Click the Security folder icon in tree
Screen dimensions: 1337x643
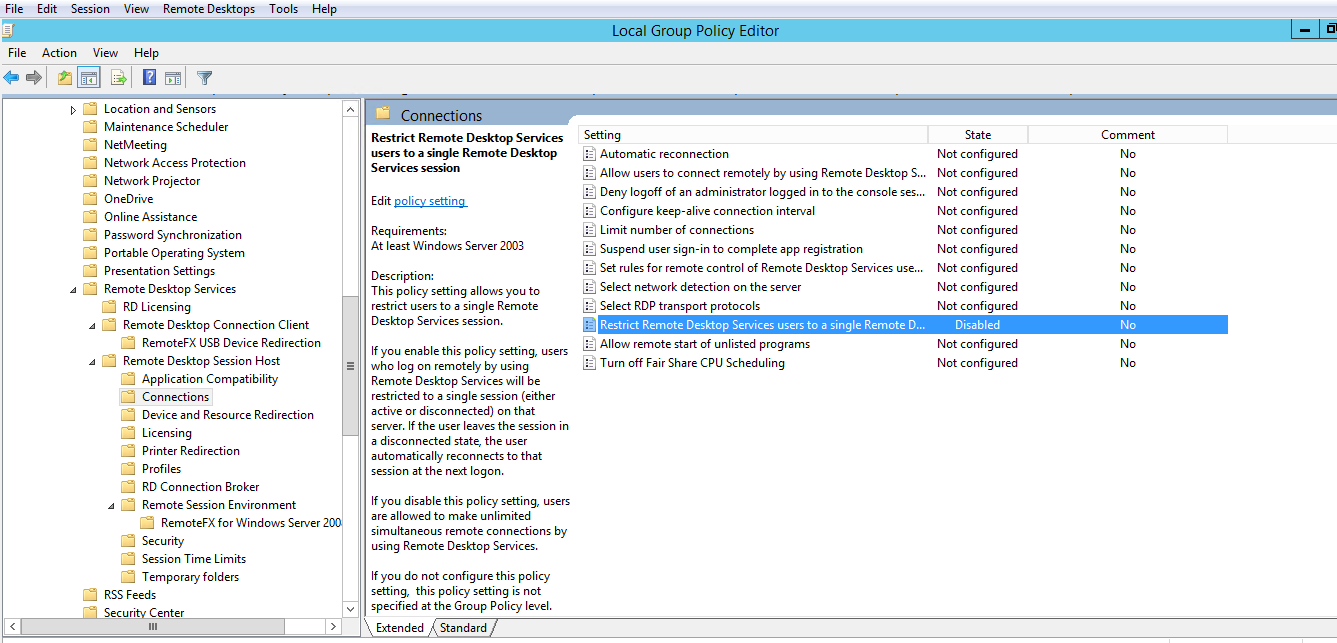coord(127,541)
